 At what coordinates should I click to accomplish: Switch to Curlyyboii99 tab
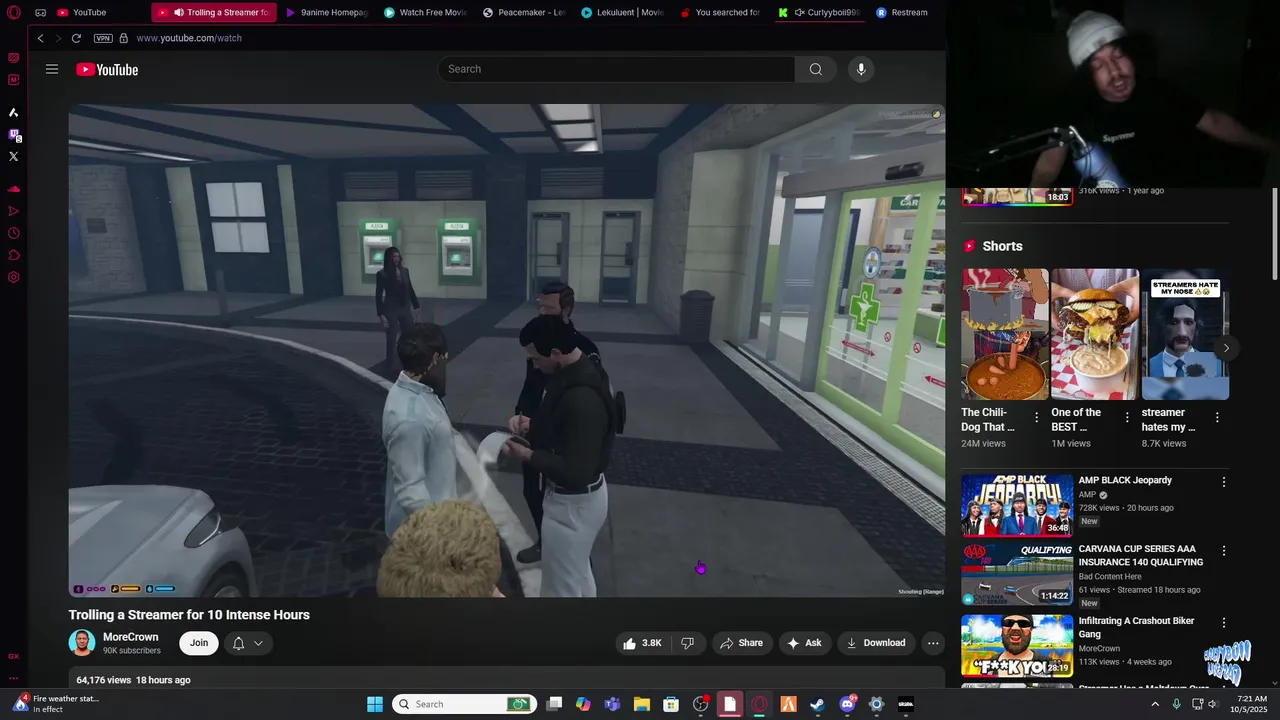(818, 13)
